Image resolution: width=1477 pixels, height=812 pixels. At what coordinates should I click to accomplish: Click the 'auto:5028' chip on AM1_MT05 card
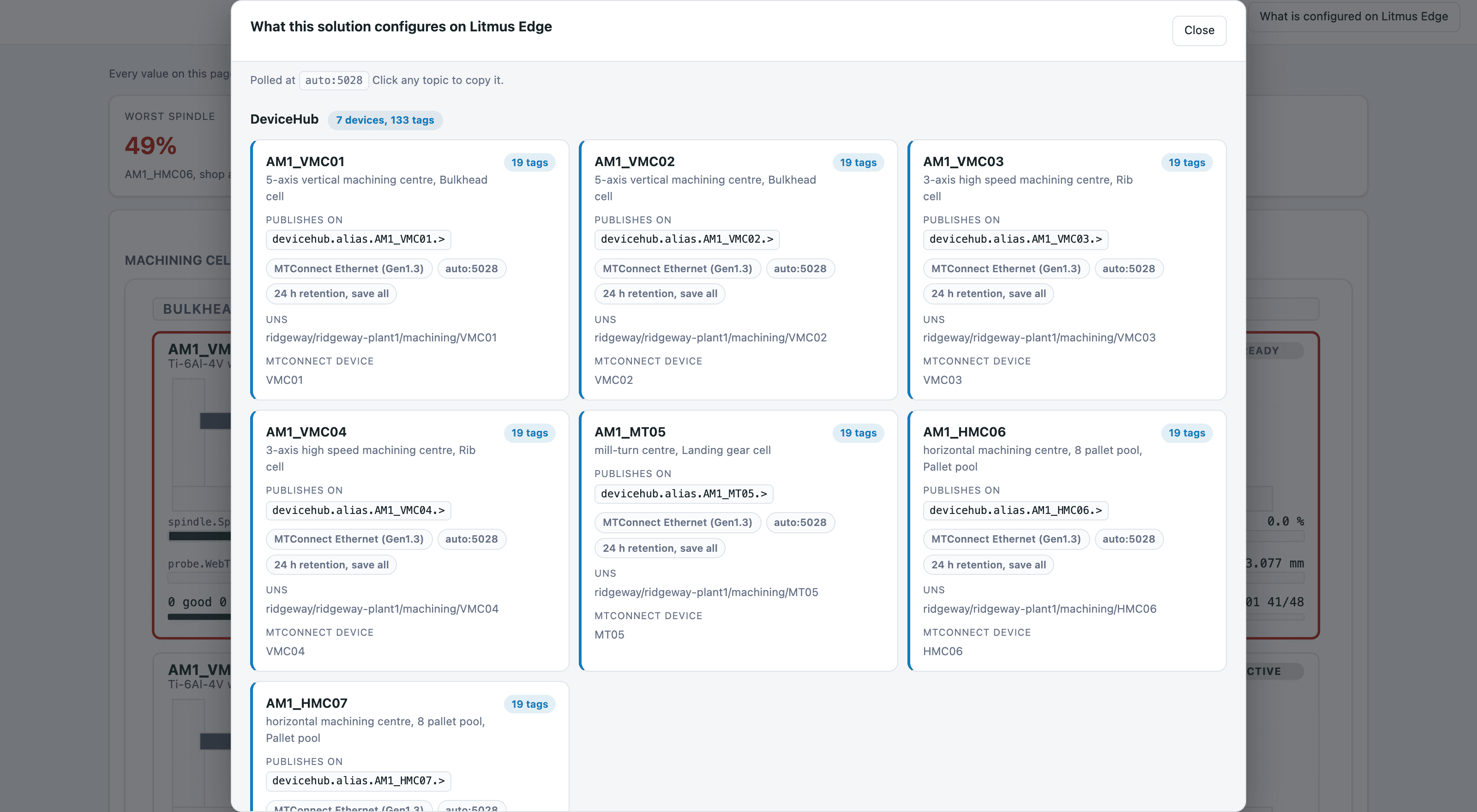800,523
